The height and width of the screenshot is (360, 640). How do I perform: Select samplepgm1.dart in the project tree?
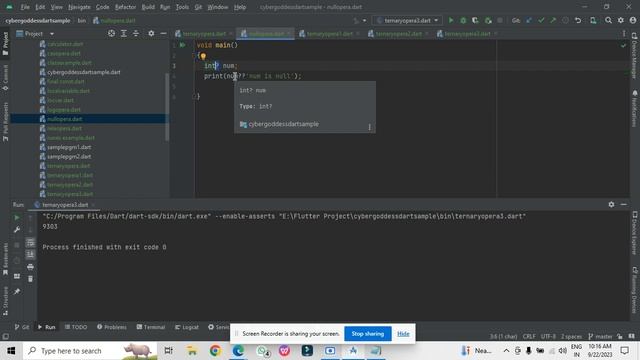pyautogui.click(x=69, y=147)
